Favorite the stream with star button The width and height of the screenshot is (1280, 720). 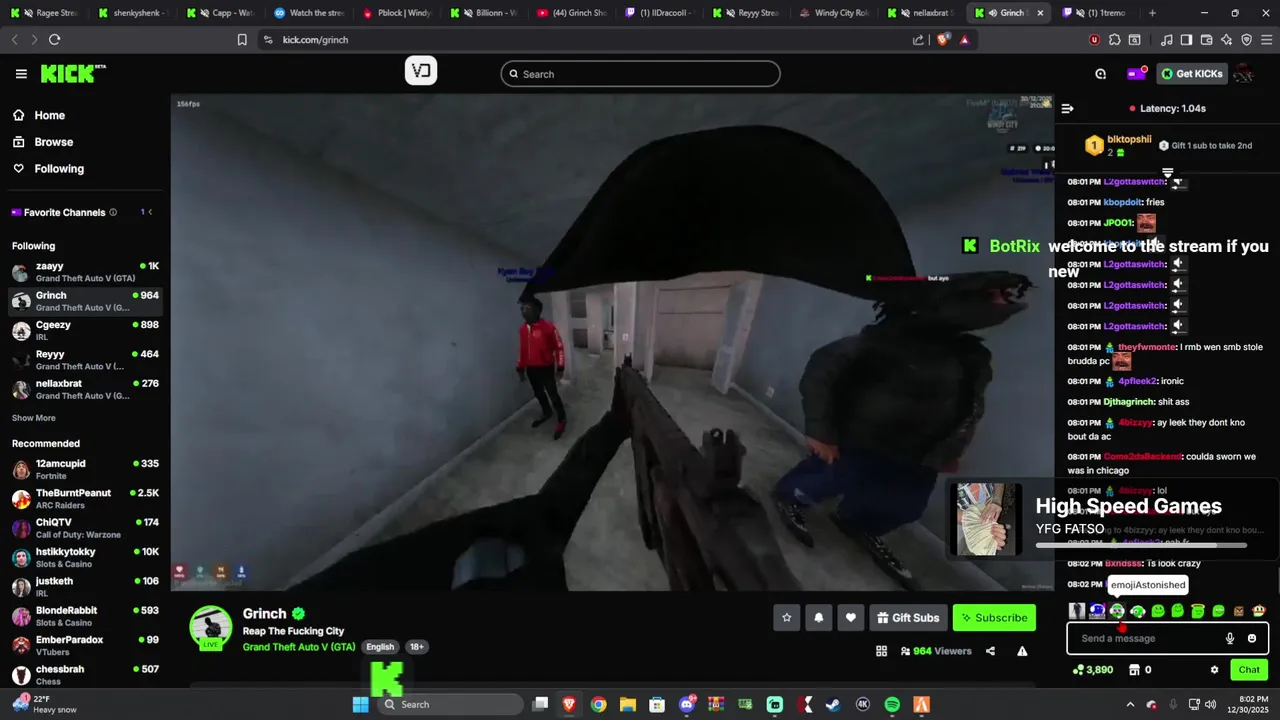point(786,618)
